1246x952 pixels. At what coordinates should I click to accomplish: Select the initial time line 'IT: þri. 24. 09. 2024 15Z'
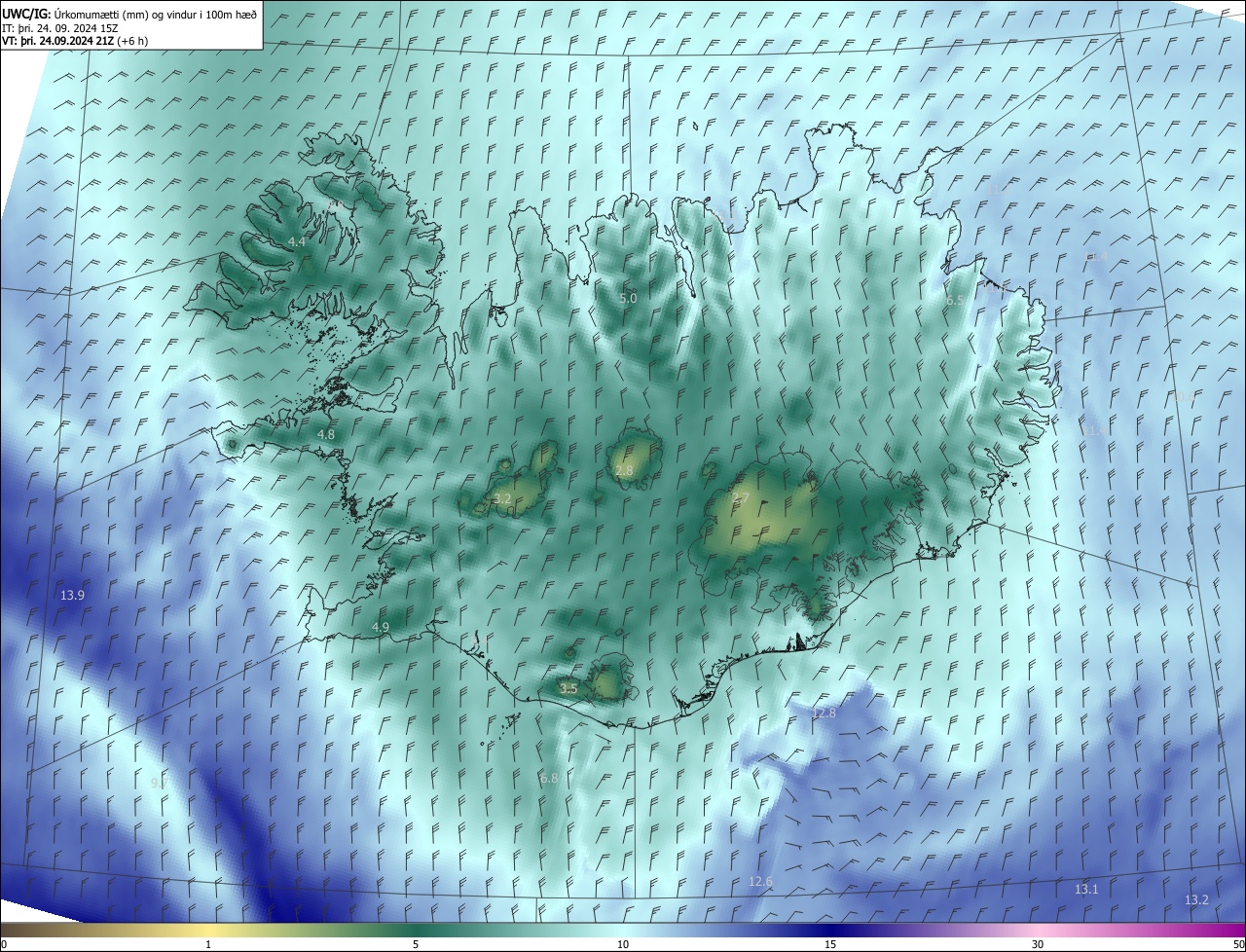coord(60,27)
